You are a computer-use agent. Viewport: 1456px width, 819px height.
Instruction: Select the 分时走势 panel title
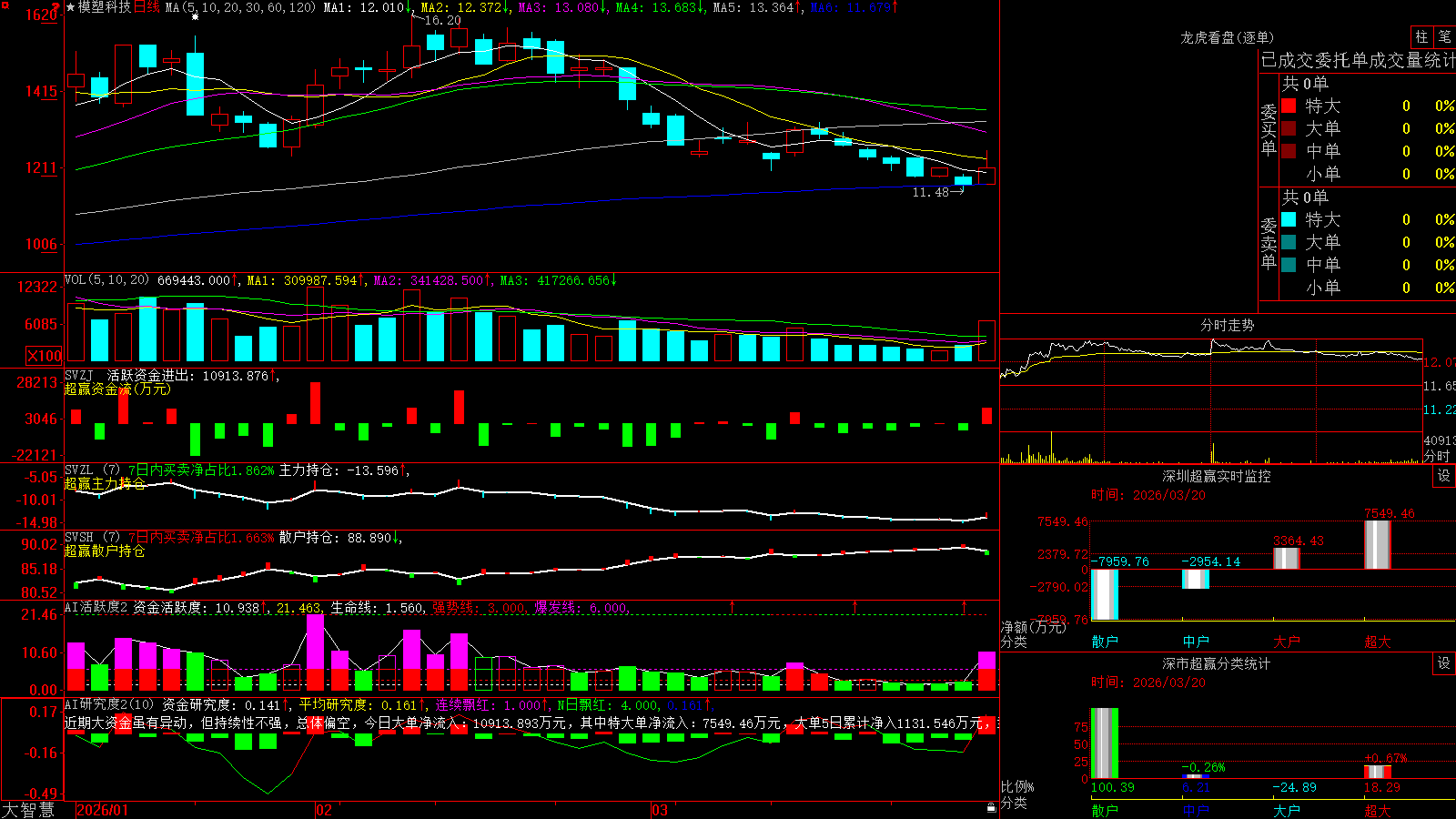[1227, 325]
